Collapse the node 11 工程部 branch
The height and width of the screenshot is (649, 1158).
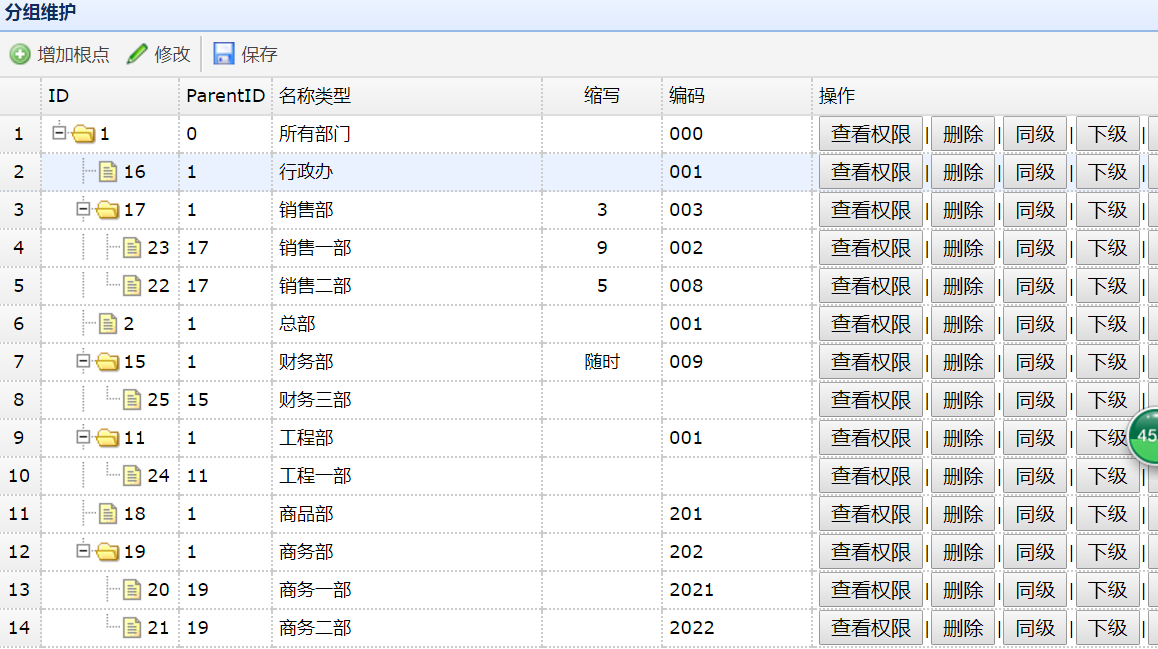pyautogui.click(x=84, y=437)
